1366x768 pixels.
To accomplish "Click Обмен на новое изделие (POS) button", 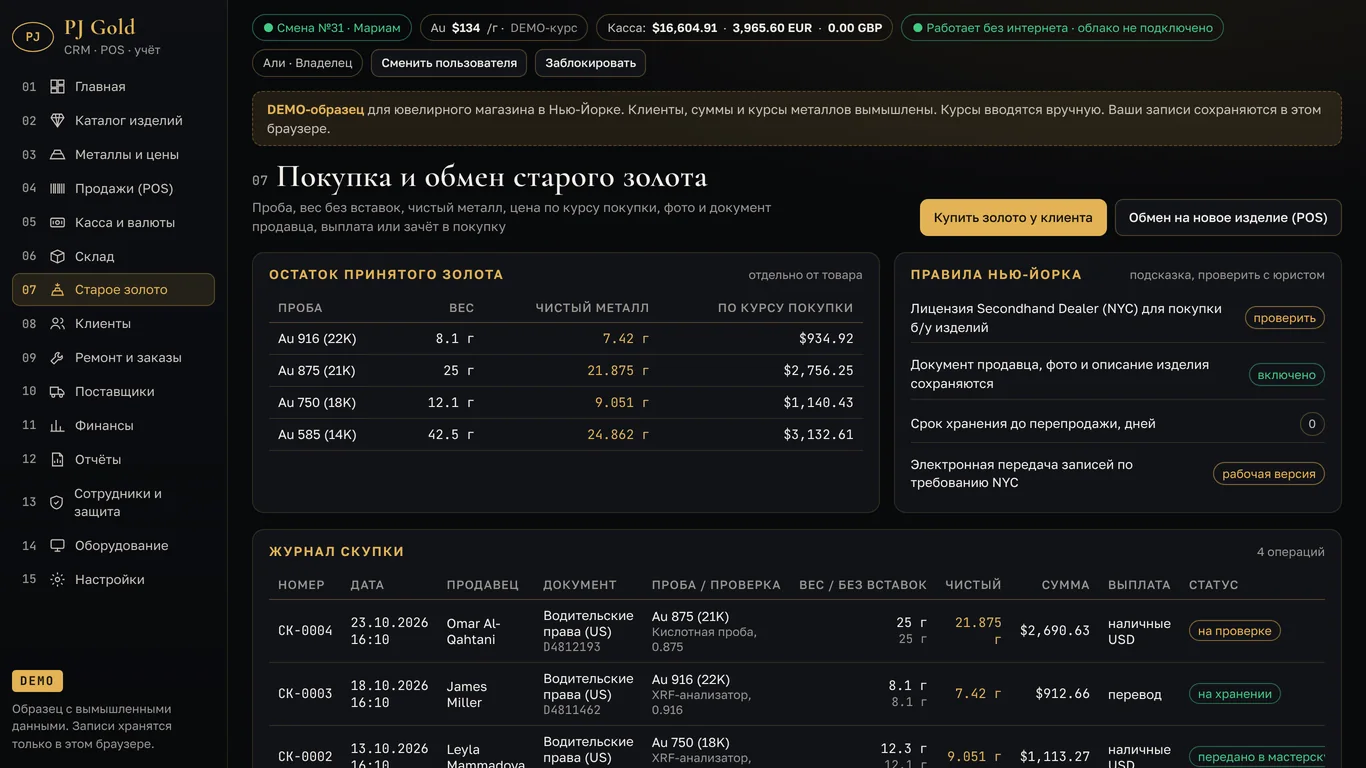I will click(1228, 218).
